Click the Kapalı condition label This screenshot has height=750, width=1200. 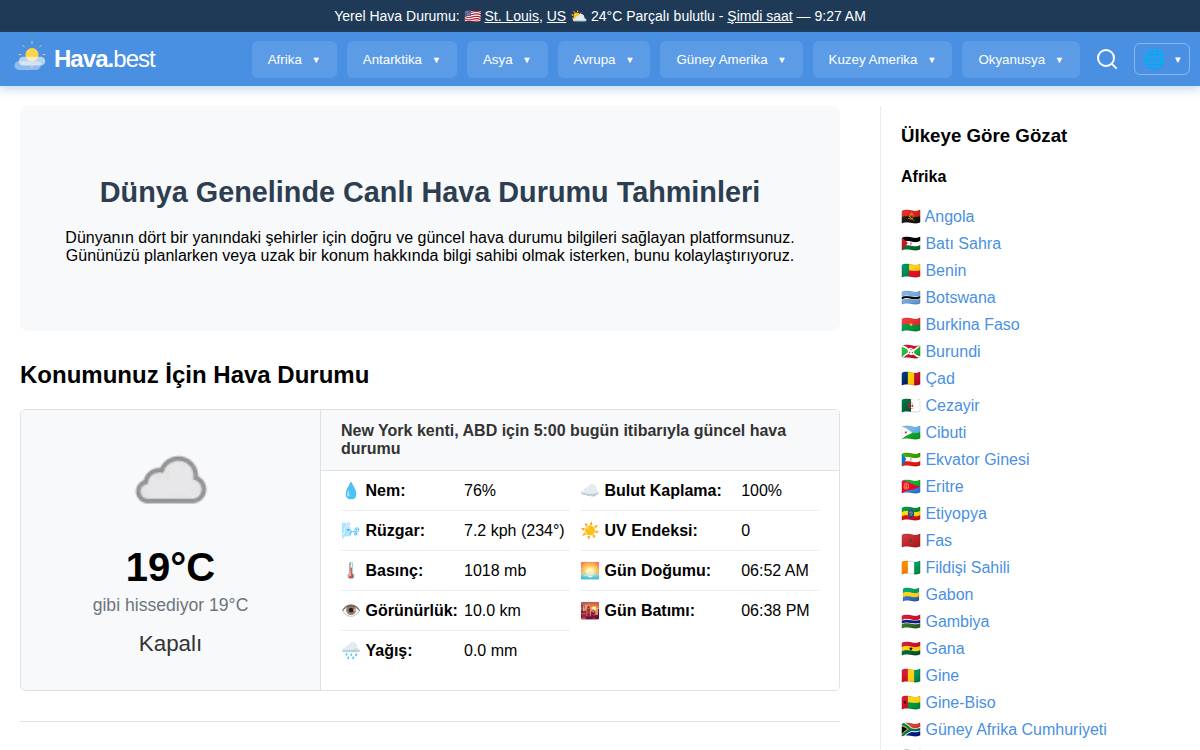click(x=170, y=644)
